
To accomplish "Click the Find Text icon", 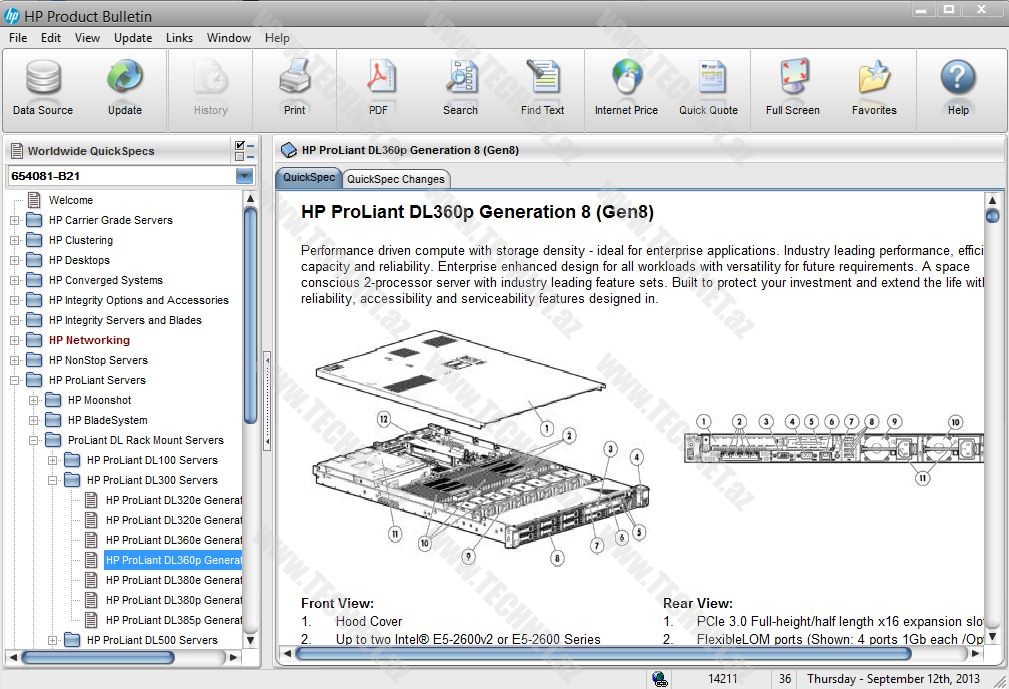I will 542,87.
